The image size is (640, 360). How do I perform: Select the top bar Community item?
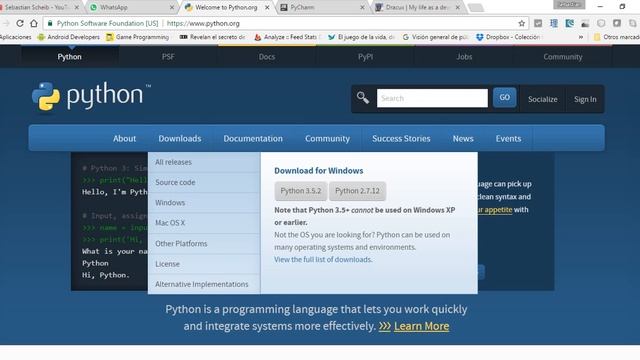tap(562, 57)
